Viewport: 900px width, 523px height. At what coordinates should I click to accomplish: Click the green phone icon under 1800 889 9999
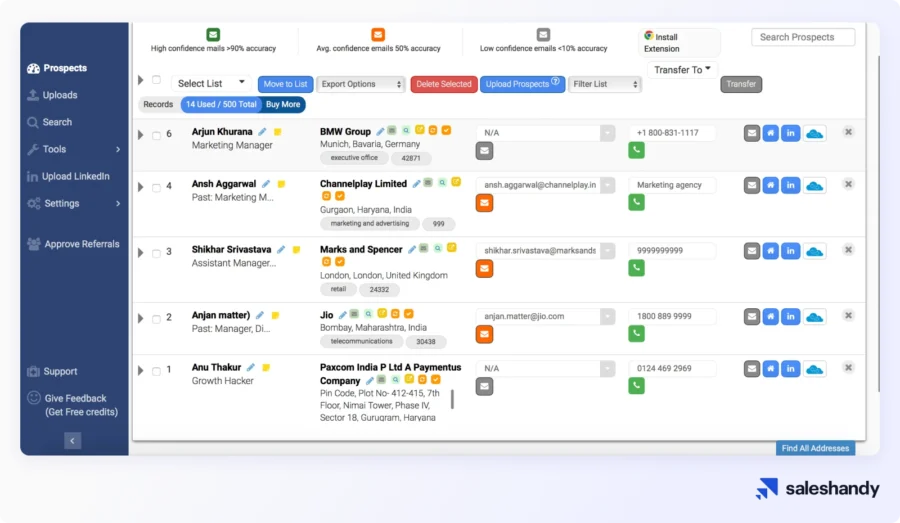636,334
